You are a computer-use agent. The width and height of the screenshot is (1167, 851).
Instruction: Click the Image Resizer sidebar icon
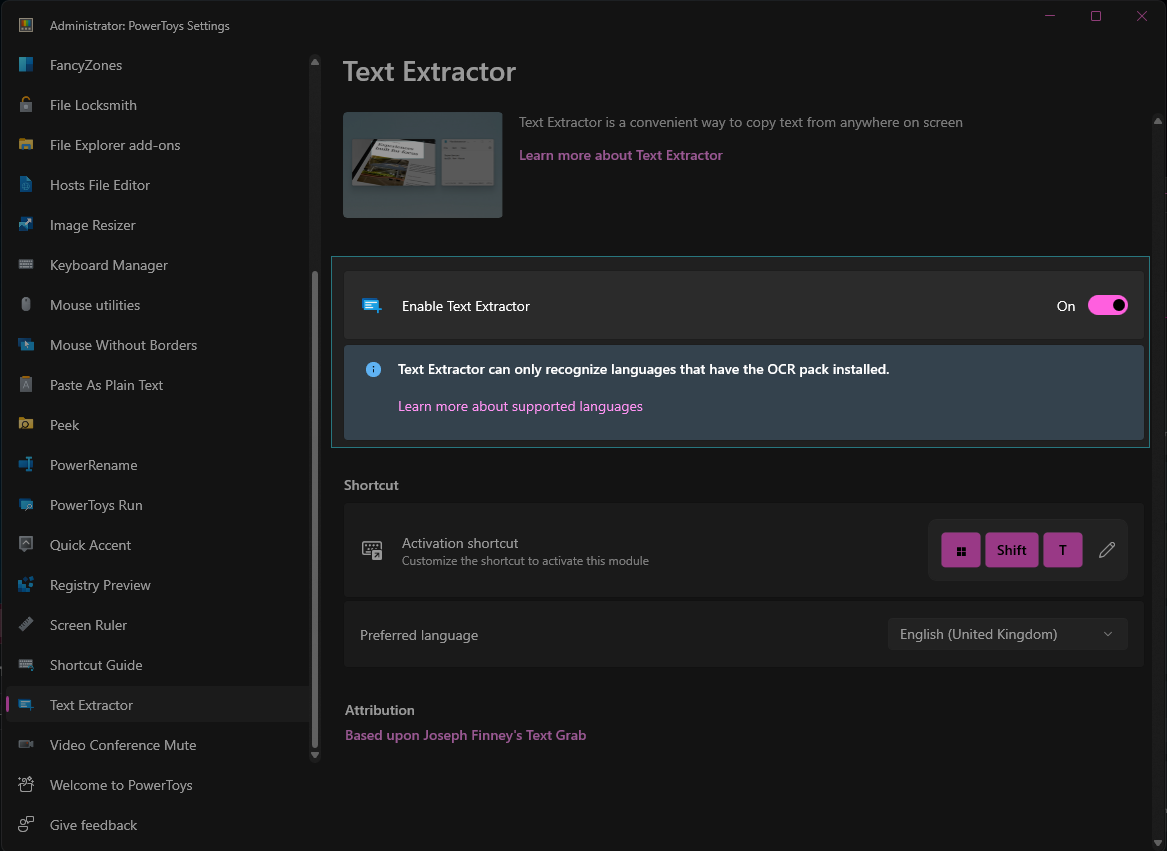(x=26, y=225)
